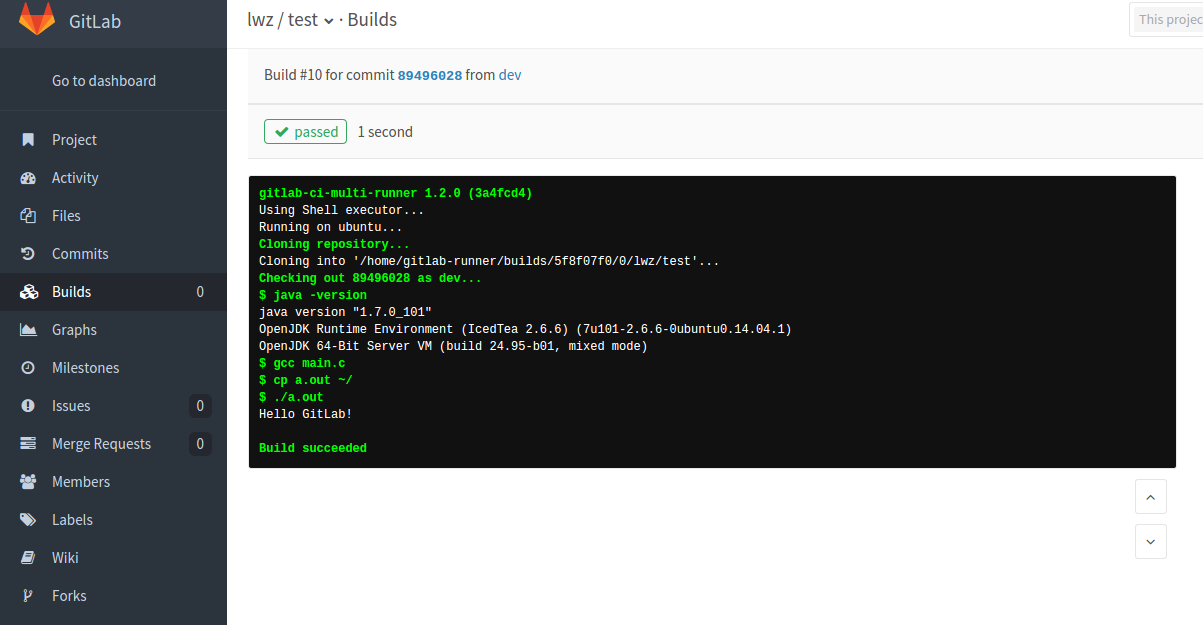The image size is (1203, 625).
Task: Open the Labels menu item
Action: point(113,520)
